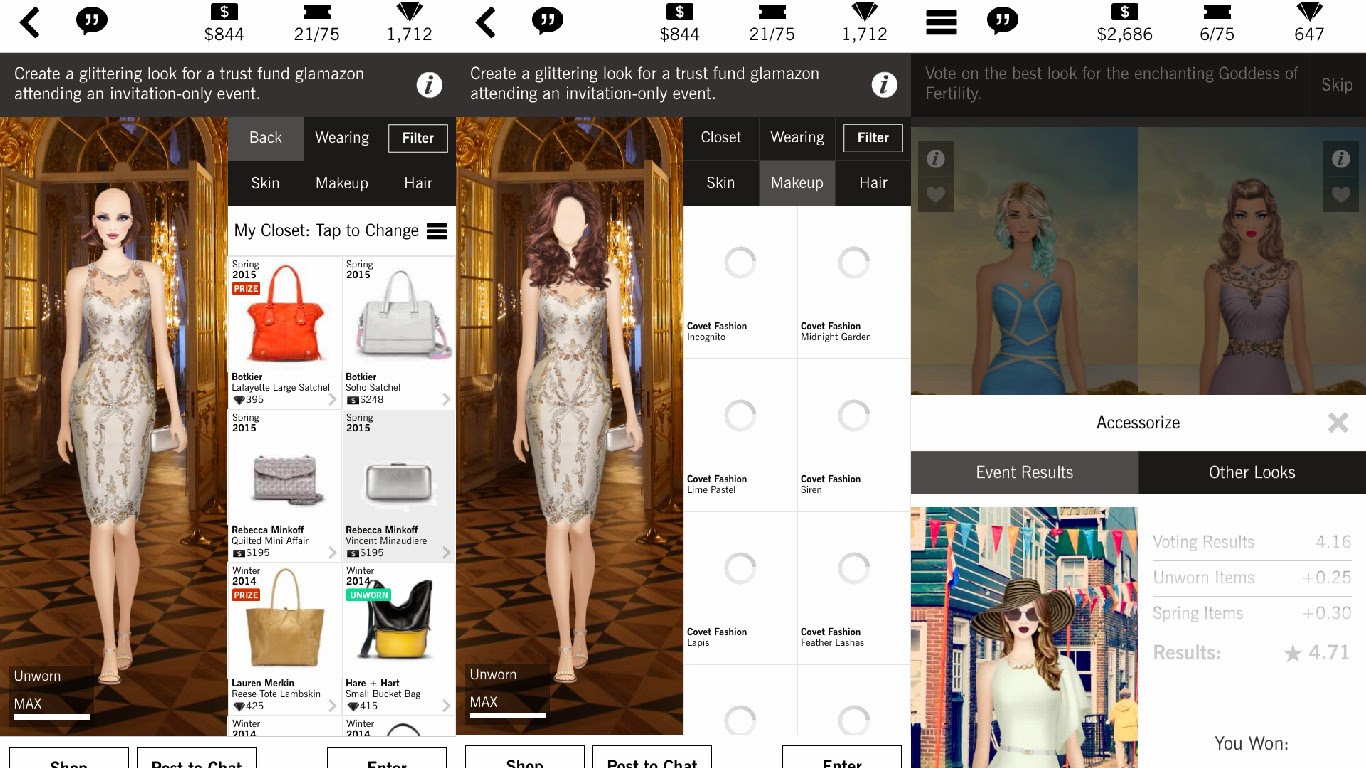The image size is (1366, 768).
Task: Open the Hair tab on the My Closet screen
Action: (x=418, y=183)
